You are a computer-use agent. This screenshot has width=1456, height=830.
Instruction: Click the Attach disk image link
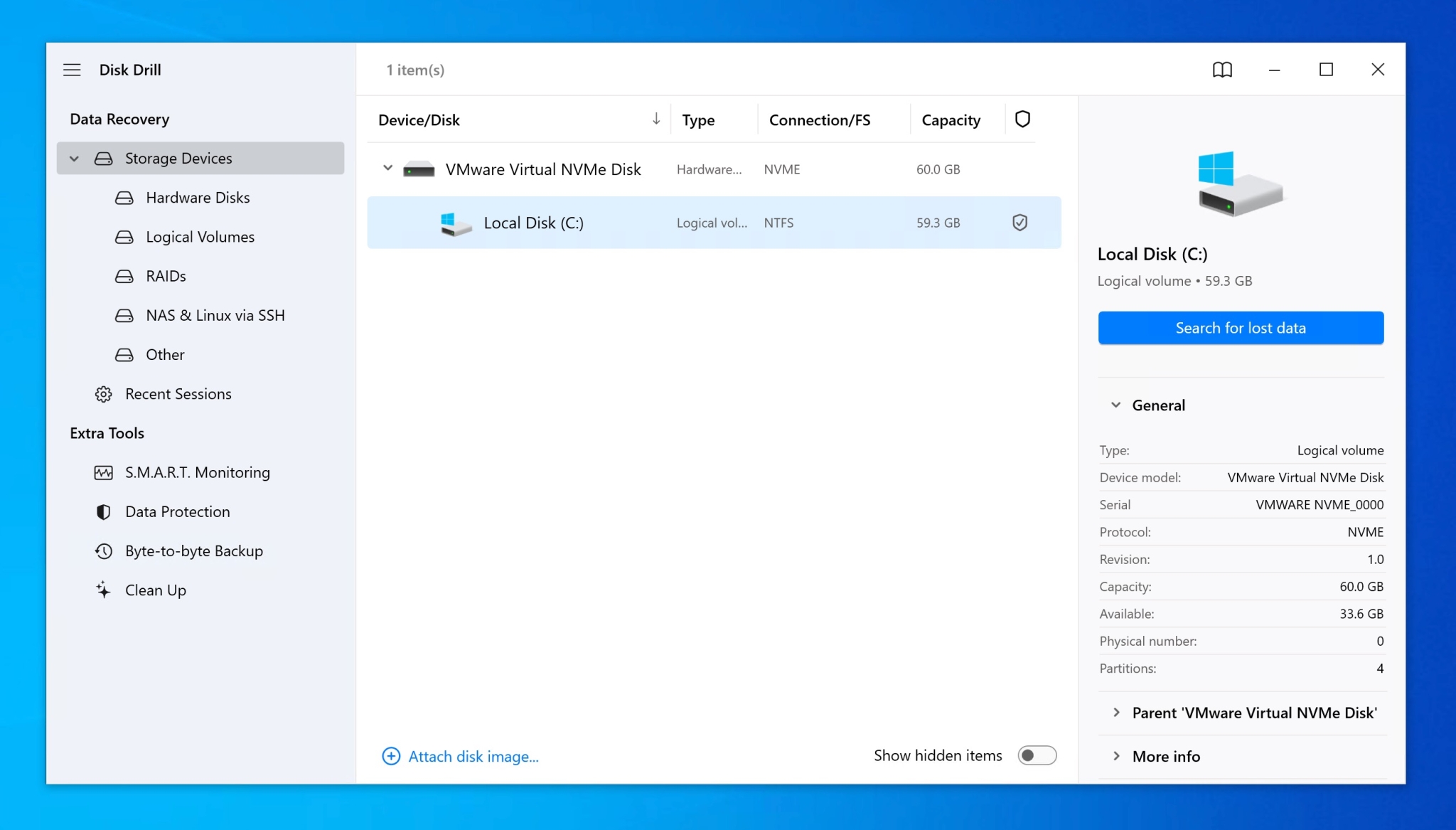tap(473, 756)
